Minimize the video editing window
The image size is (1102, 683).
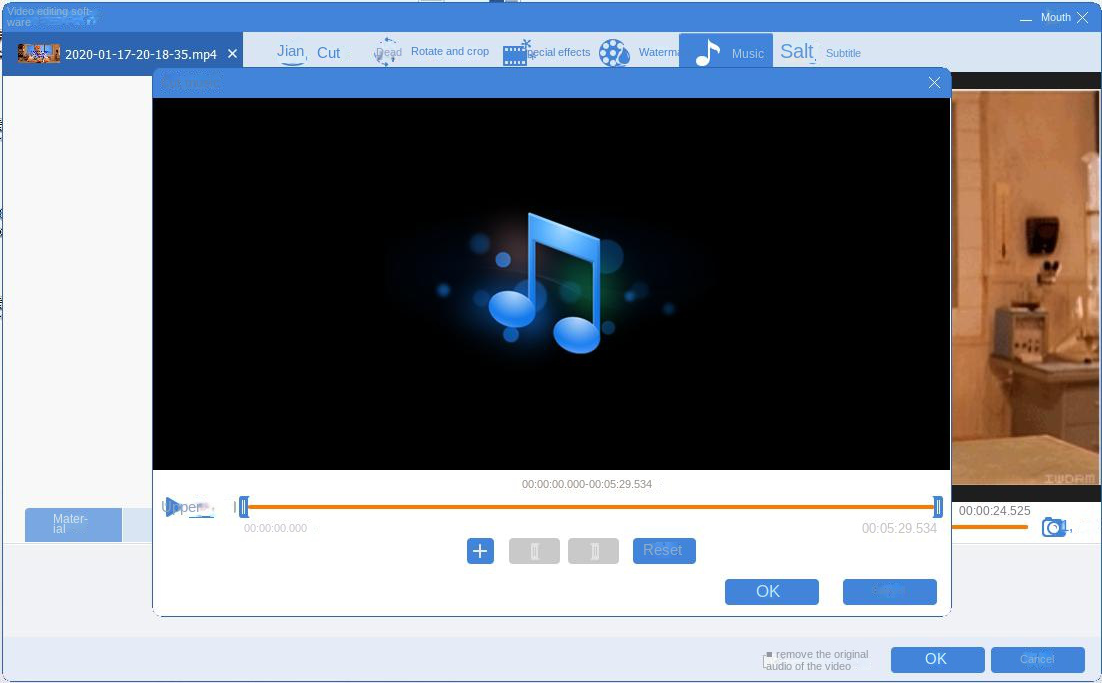(x=1026, y=18)
